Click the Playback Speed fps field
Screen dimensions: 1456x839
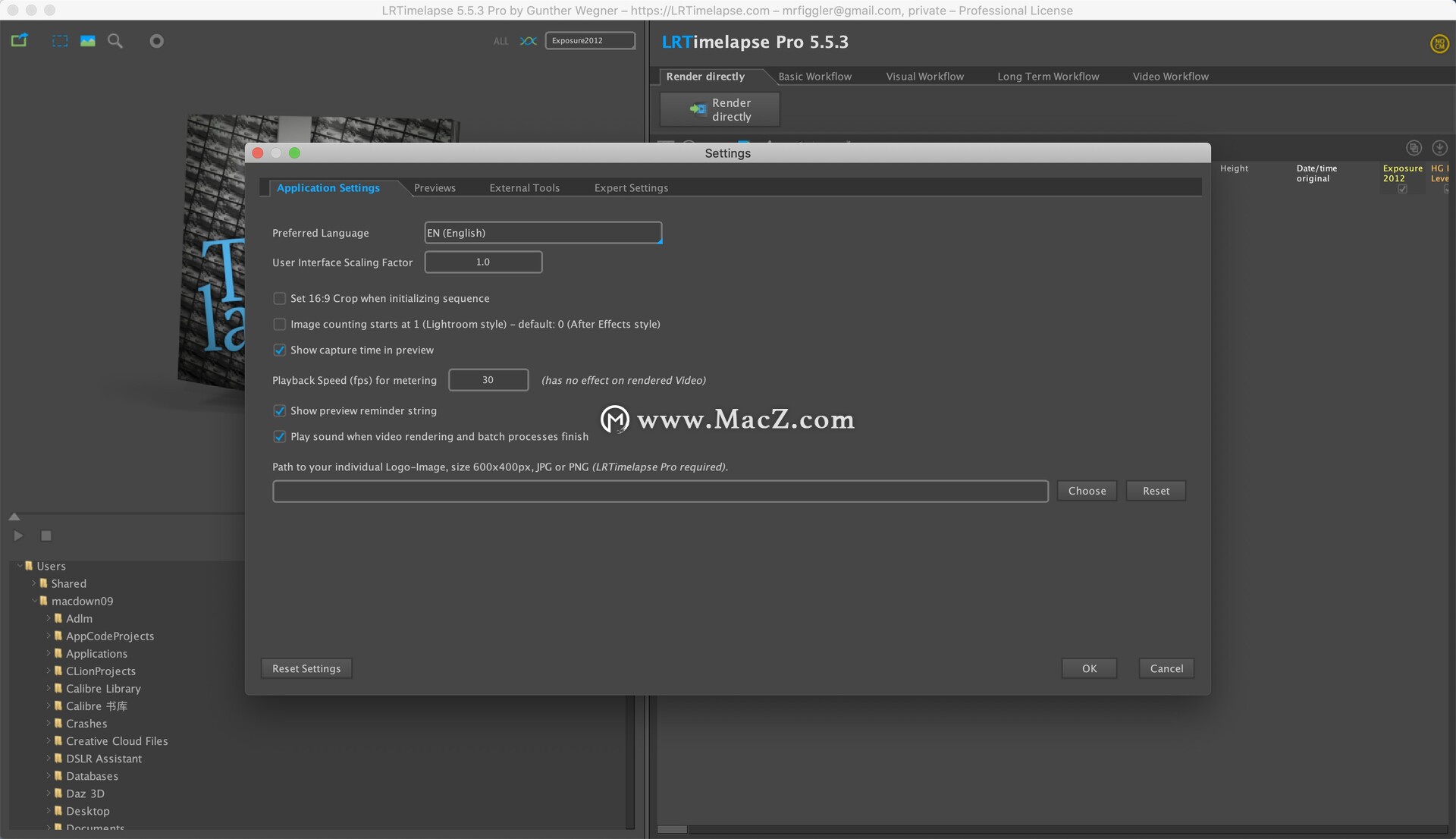(x=488, y=380)
